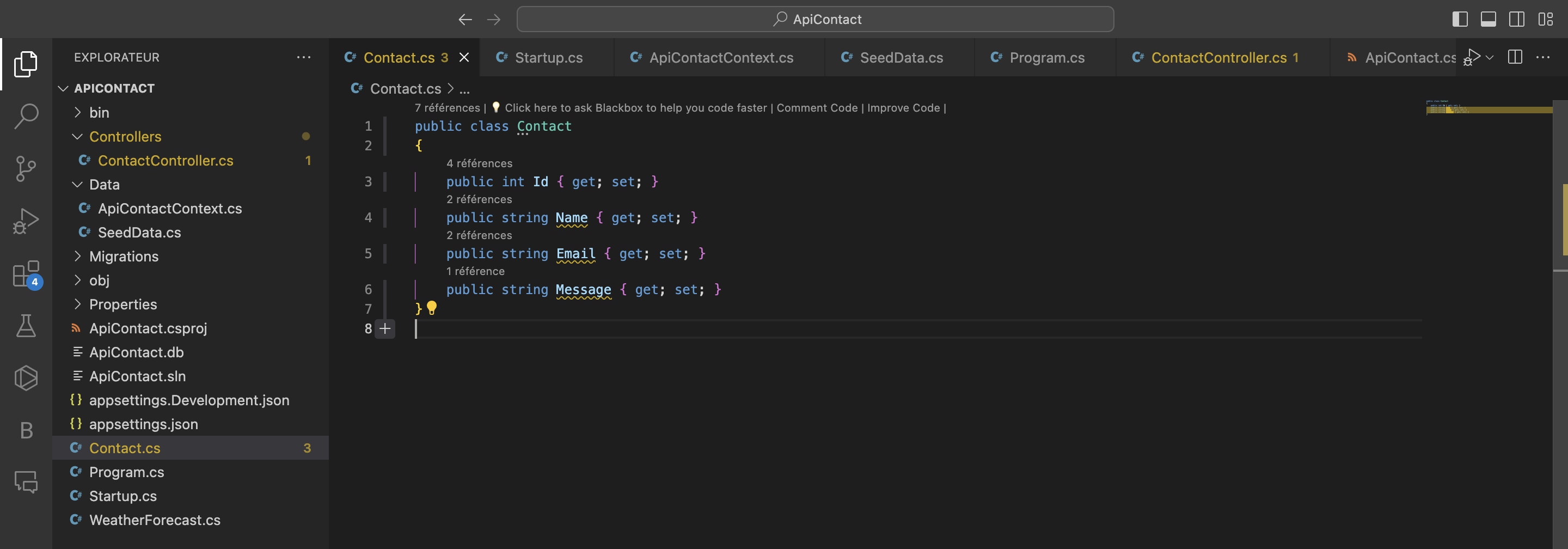Open Startup.cs in explorer tree
1568x549 pixels.
[191, 496]
